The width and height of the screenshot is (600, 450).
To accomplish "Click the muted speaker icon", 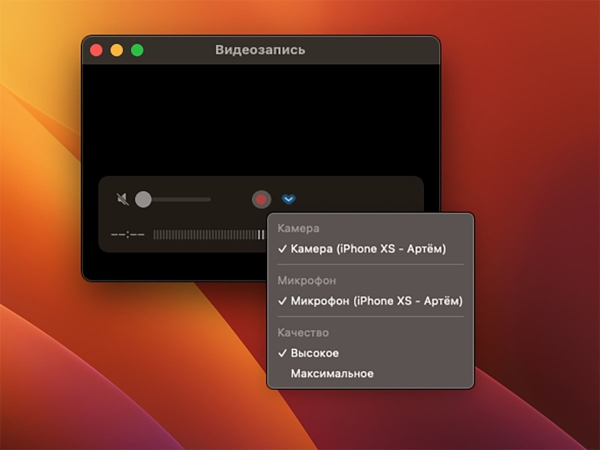I will pyautogui.click(x=122, y=199).
